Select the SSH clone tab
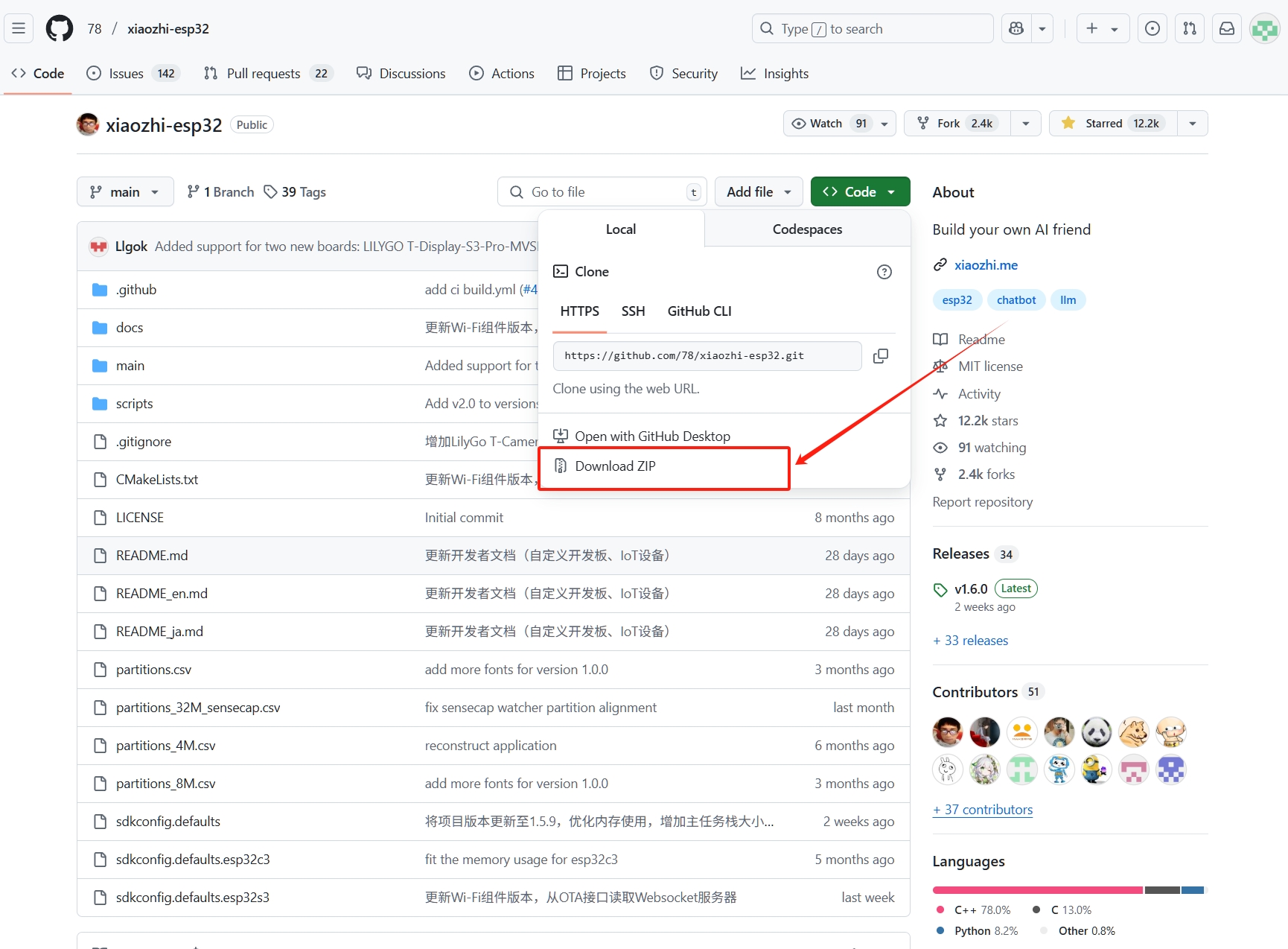Screen dimensions: 1288x949 tap(633, 311)
